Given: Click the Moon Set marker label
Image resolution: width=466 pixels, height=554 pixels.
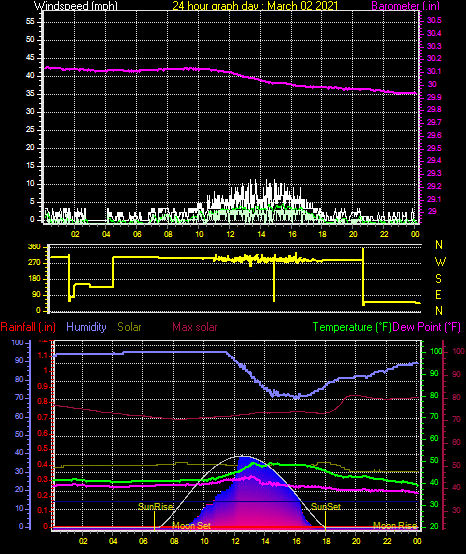Looking at the screenshot, I should pyautogui.click(x=191, y=525).
